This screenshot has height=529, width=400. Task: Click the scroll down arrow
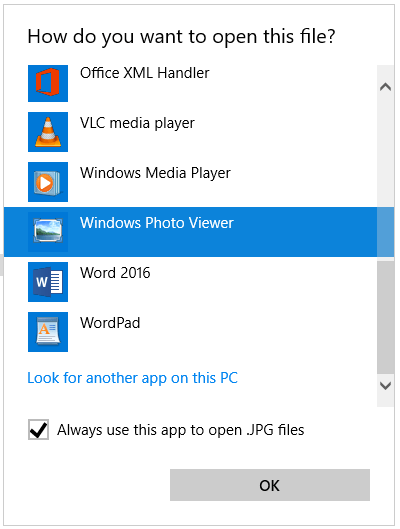tap(385, 385)
